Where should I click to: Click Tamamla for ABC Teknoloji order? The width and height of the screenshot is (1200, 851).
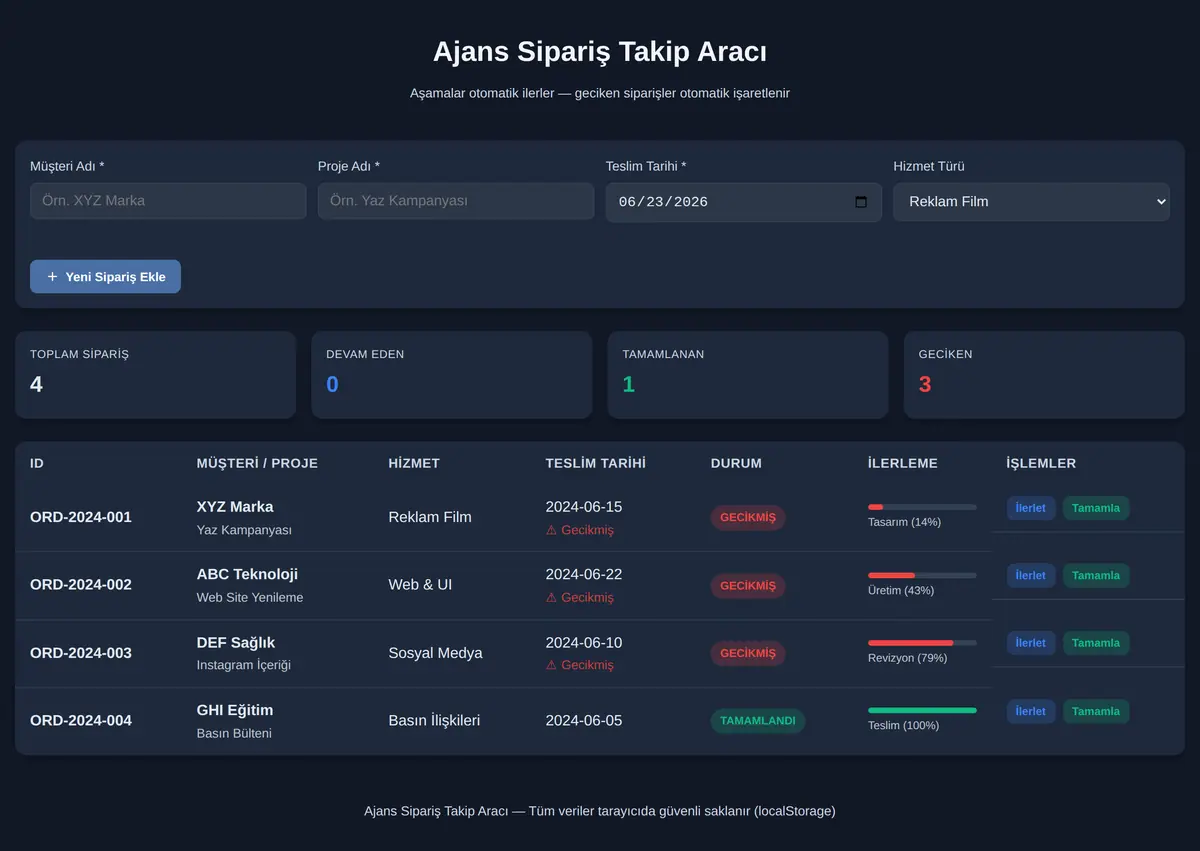tap(1096, 576)
